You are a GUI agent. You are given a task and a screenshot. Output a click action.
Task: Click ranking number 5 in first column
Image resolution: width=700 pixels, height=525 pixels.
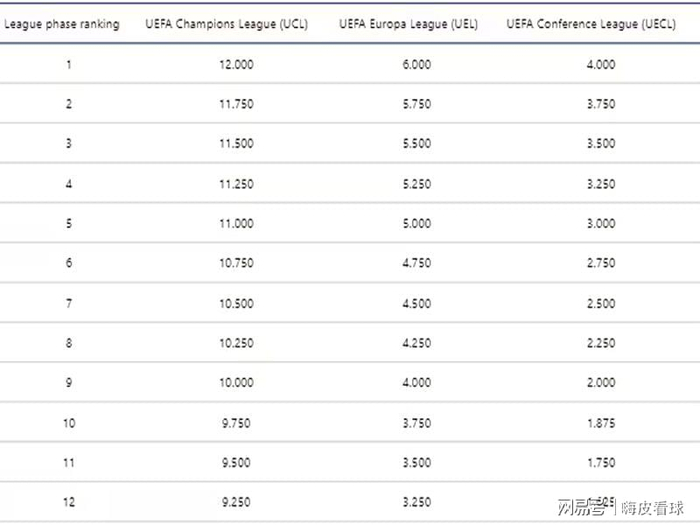pyautogui.click(x=69, y=224)
